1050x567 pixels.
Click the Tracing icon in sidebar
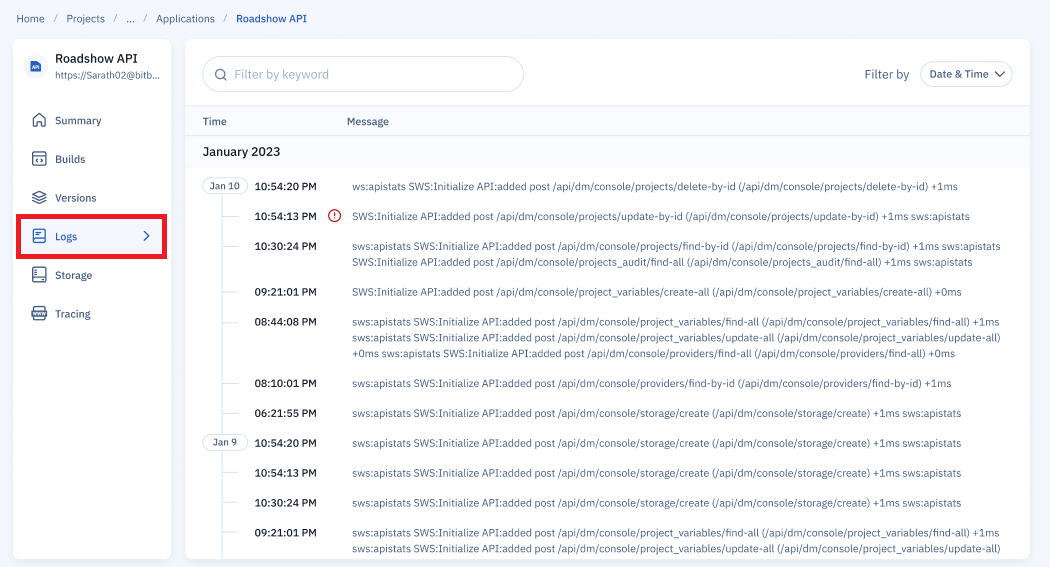pos(40,313)
